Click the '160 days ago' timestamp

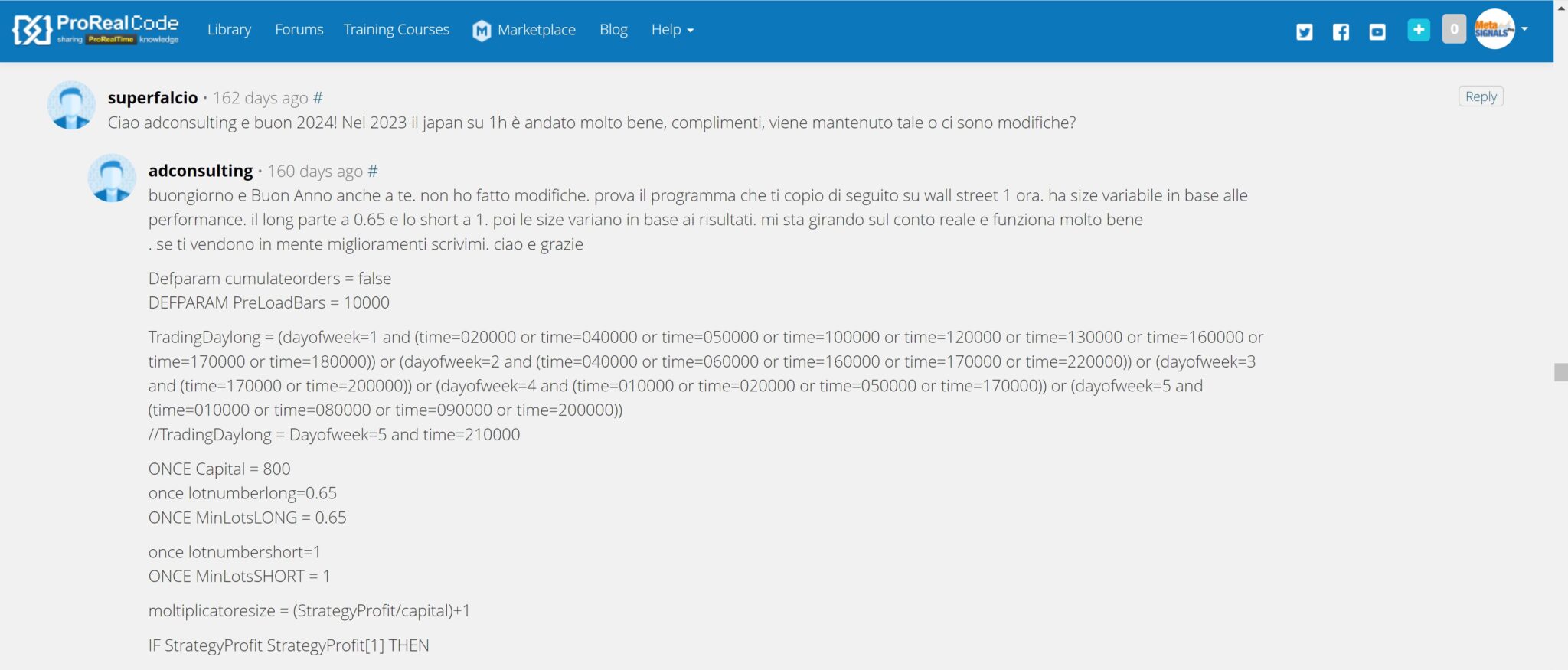pyautogui.click(x=315, y=171)
